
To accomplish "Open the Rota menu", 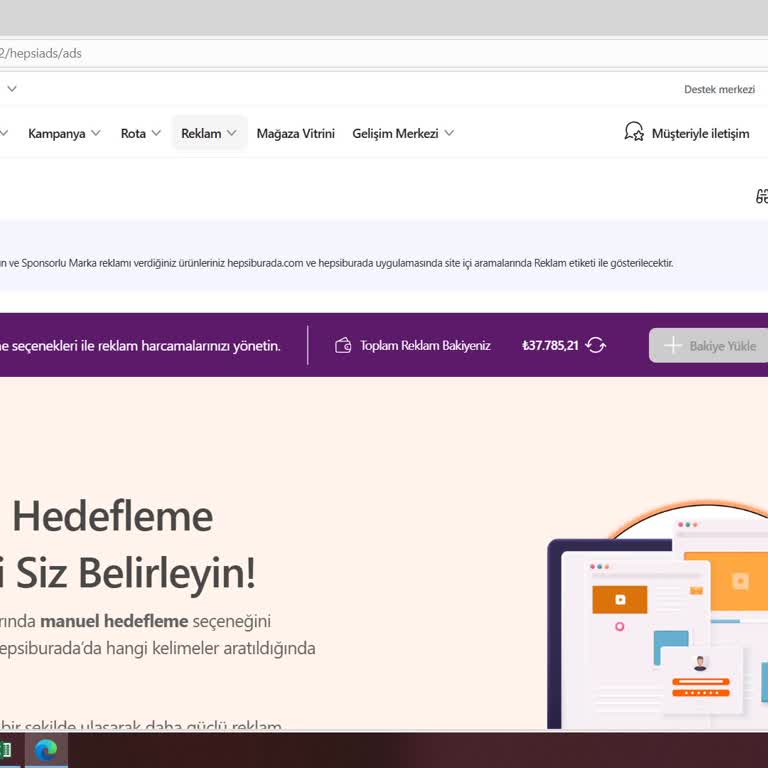I will [141, 133].
